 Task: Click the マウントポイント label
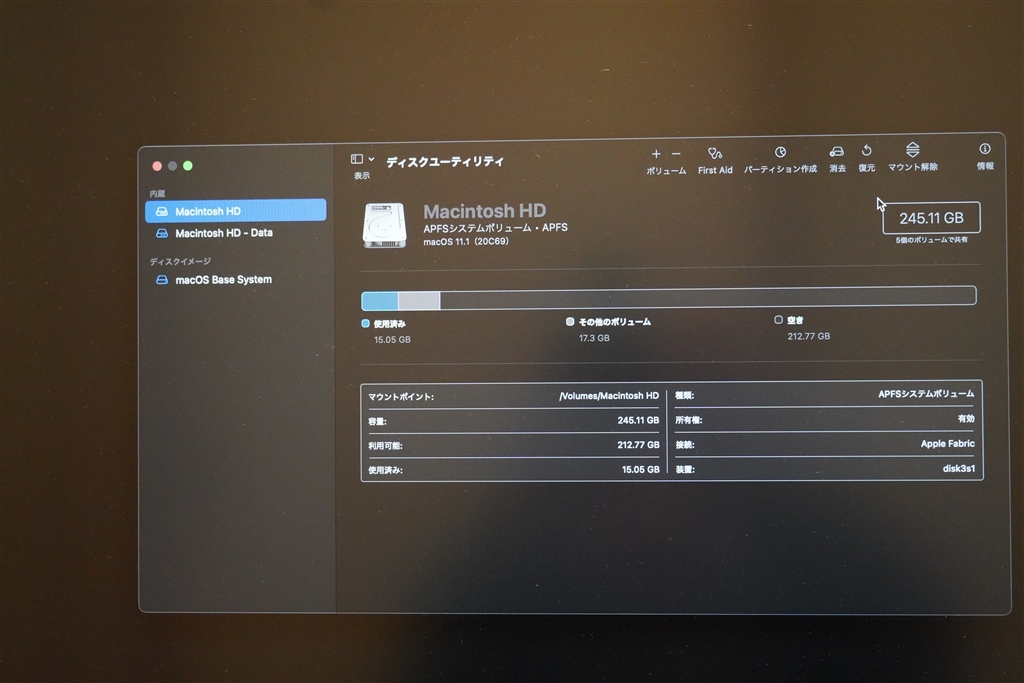400,397
